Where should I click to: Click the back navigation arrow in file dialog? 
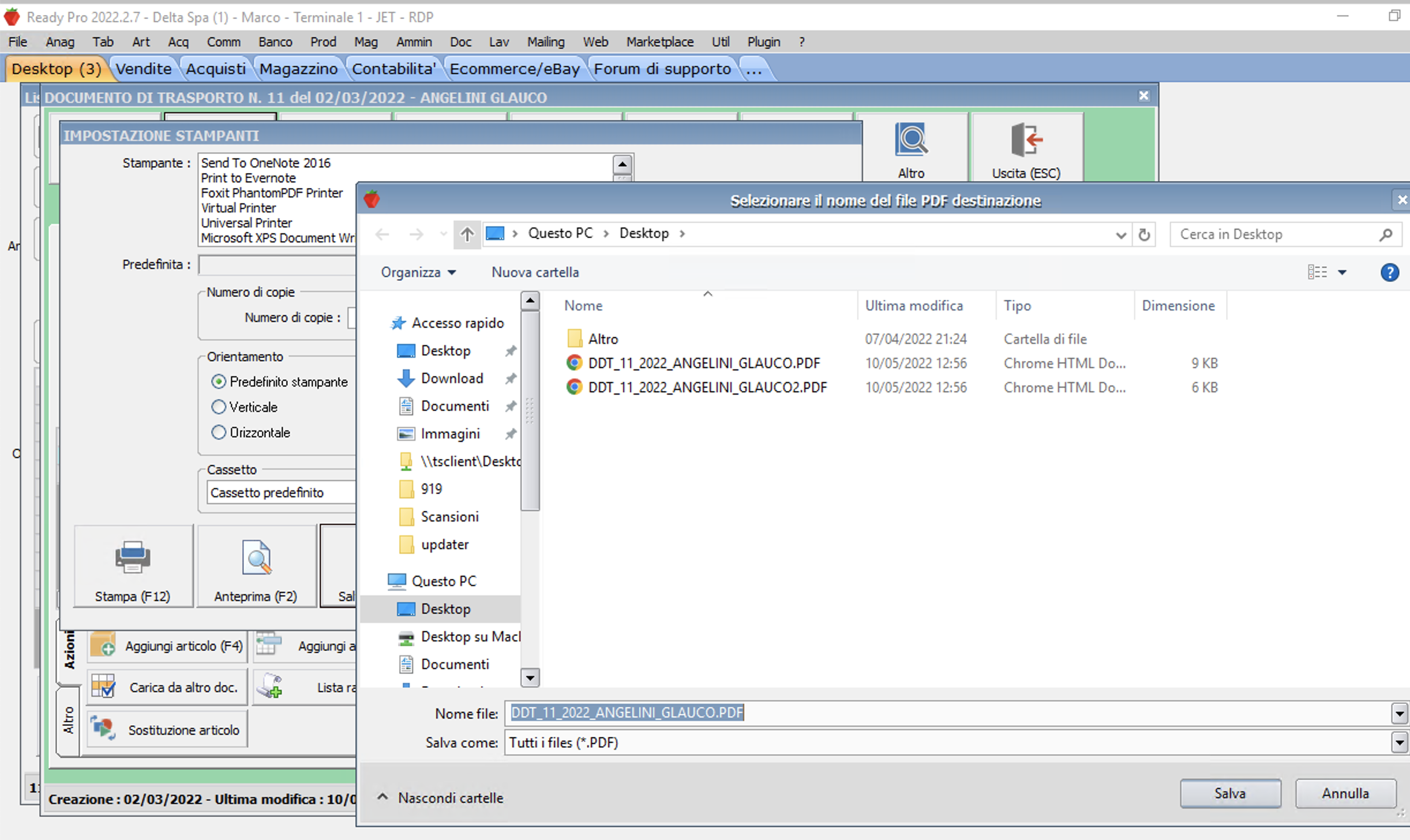[x=382, y=234]
